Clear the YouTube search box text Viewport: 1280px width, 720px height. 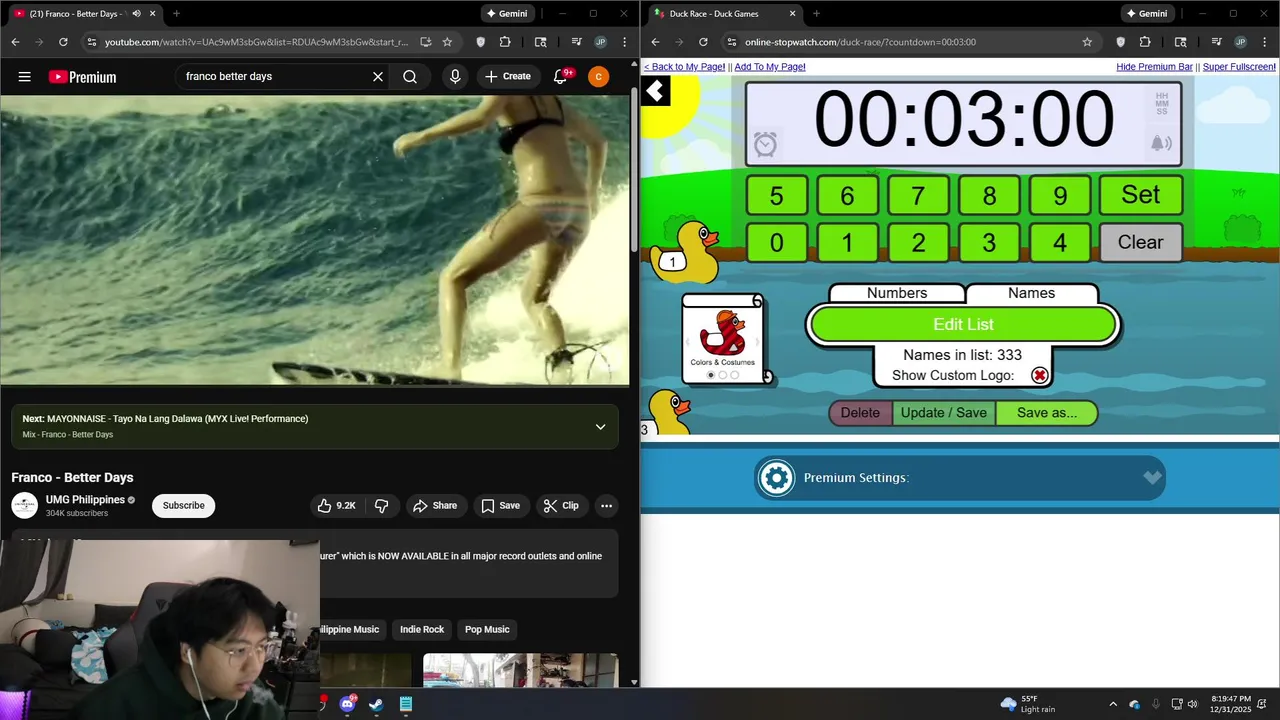tap(378, 76)
